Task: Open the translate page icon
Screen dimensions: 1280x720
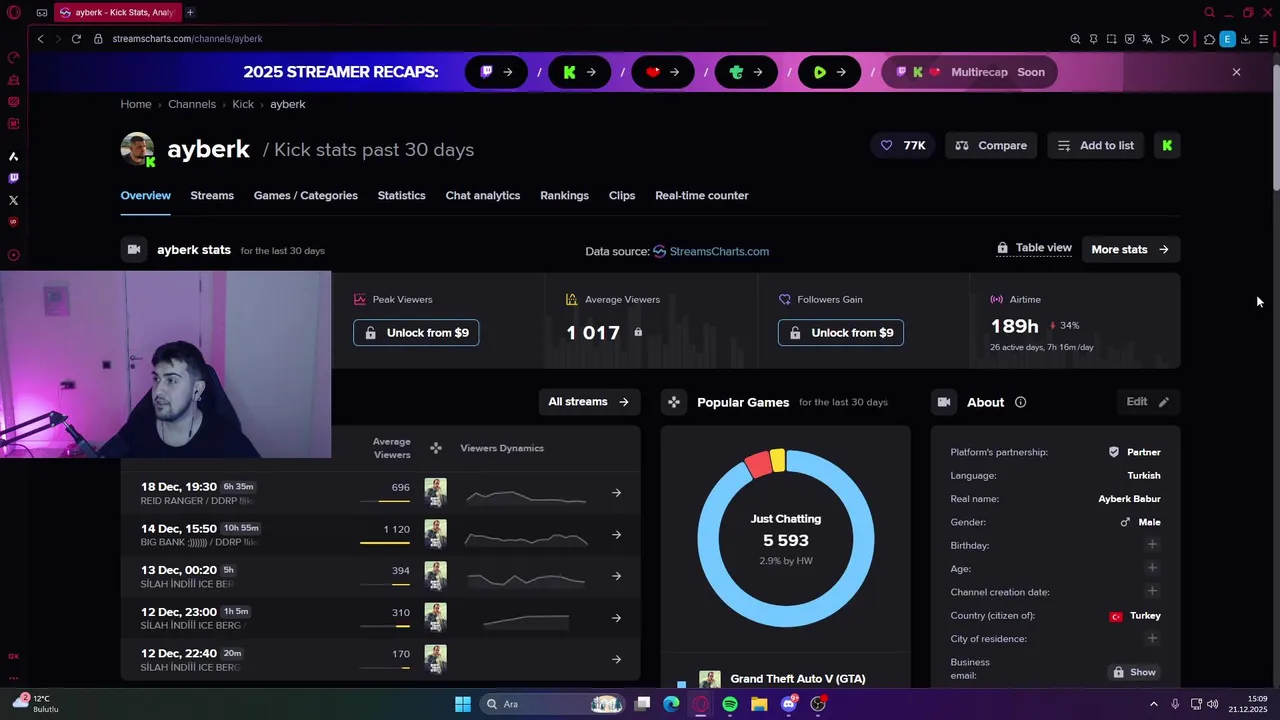Action: pos(1147,39)
